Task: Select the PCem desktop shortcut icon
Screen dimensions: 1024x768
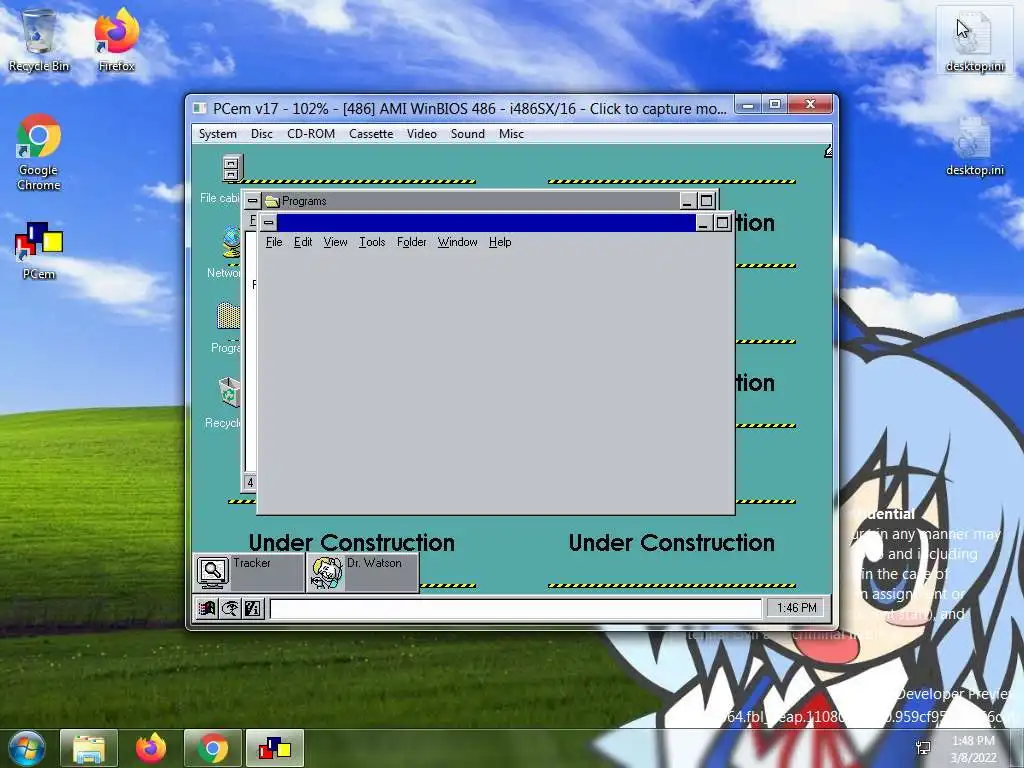Action: (x=39, y=249)
